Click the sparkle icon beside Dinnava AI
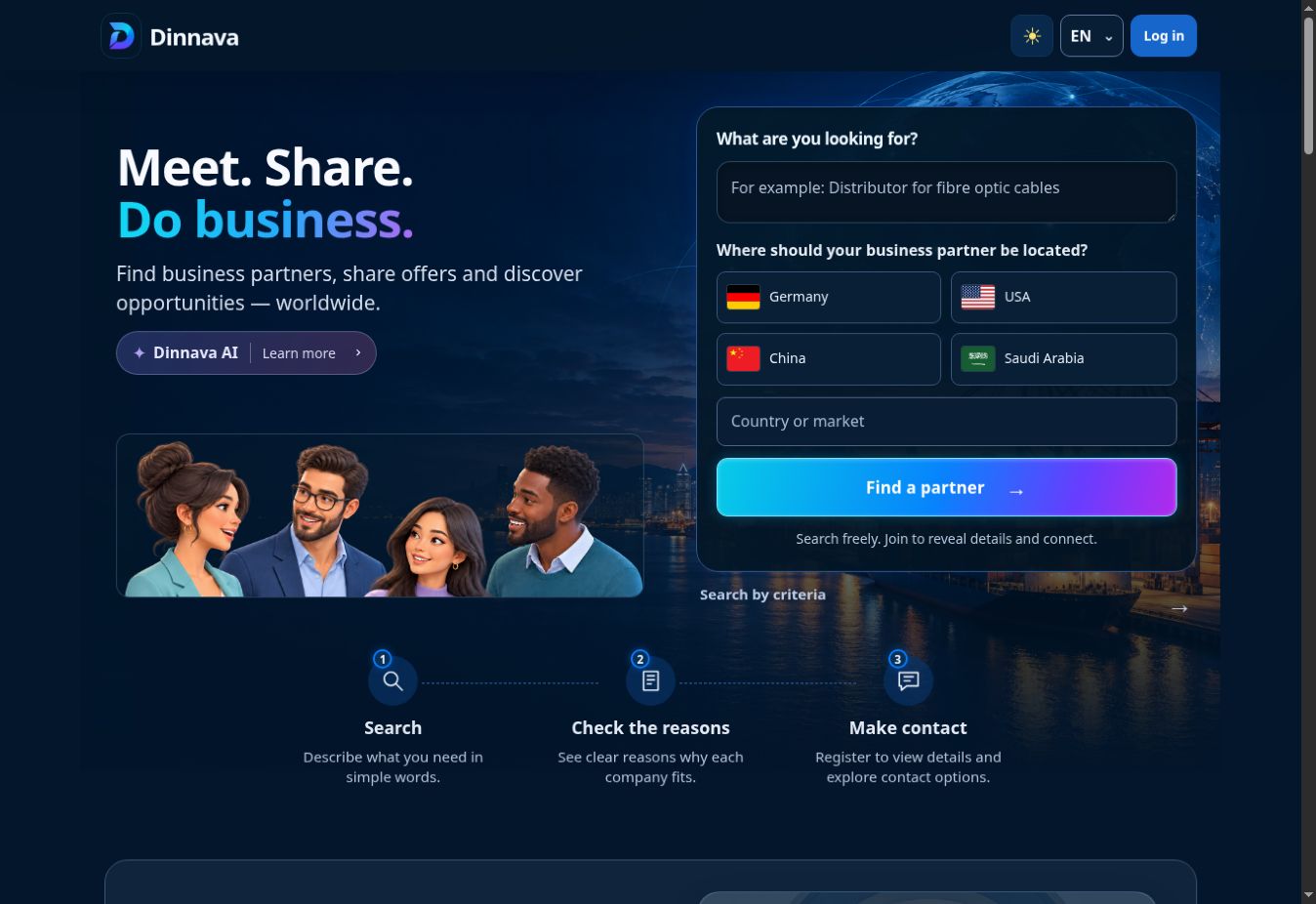Image resolution: width=1316 pixels, height=904 pixels. point(140,352)
